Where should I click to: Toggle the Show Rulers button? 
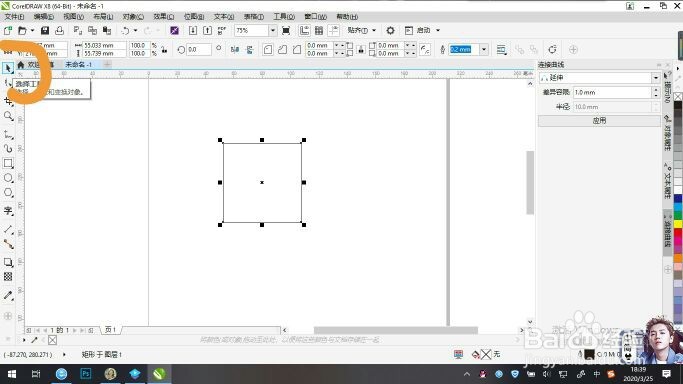304,30
